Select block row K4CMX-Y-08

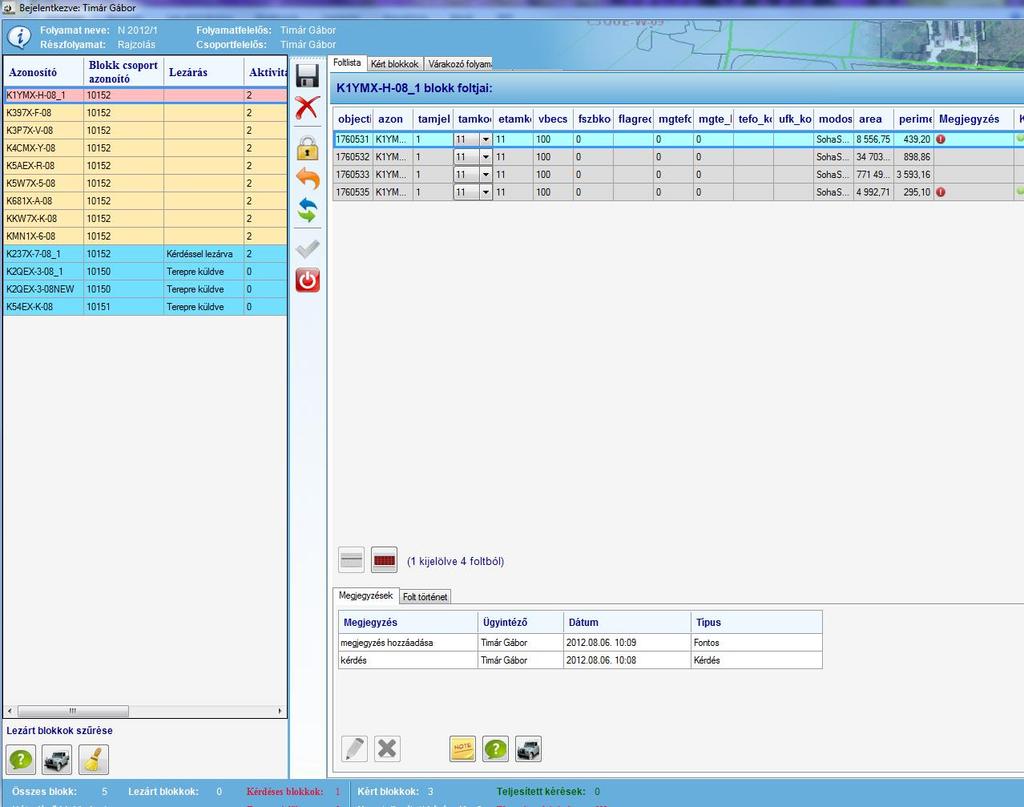pyautogui.click(x=145, y=148)
